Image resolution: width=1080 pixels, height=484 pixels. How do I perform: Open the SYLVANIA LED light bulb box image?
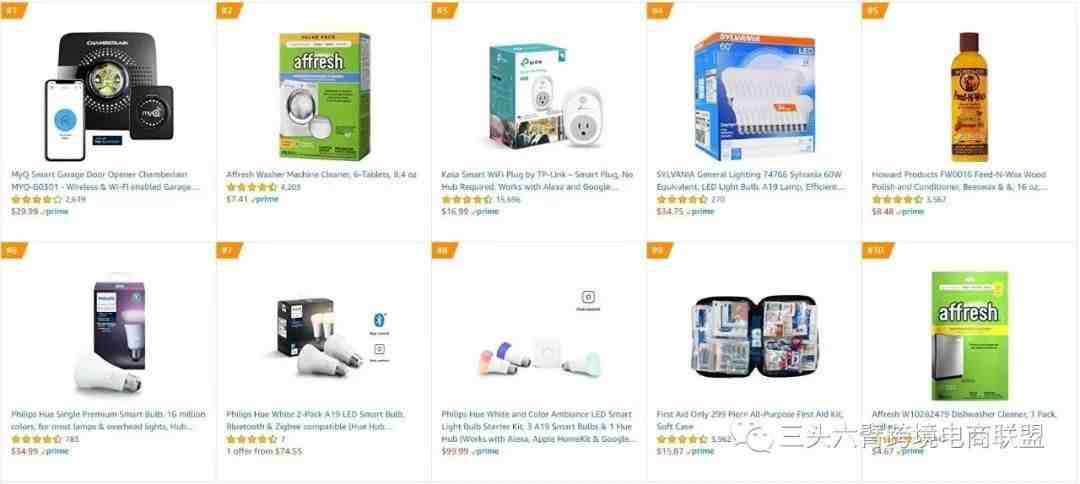tap(754, 96)
